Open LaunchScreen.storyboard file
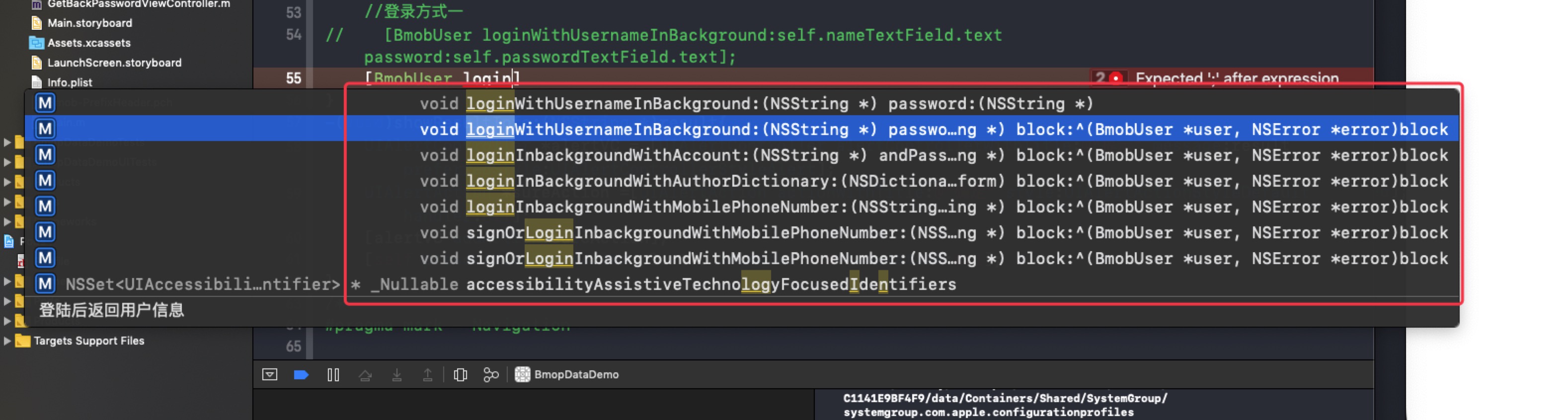 tap(114, 63)
